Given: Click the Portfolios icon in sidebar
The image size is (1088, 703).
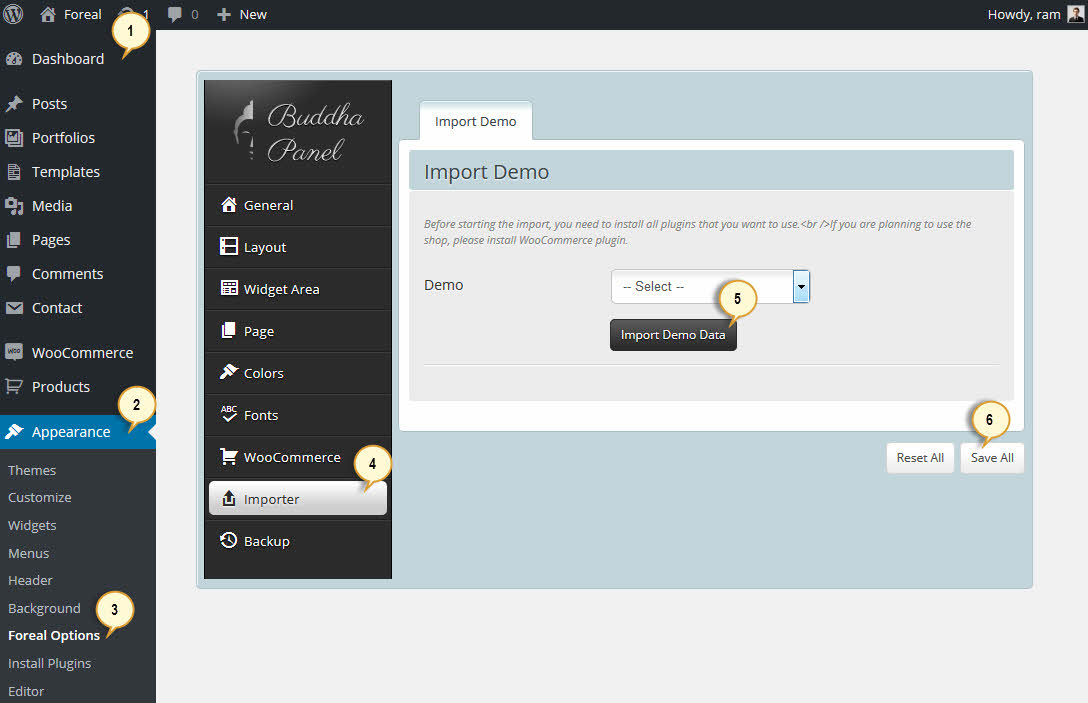Looking at the screenshot, I should click(14, 138).
